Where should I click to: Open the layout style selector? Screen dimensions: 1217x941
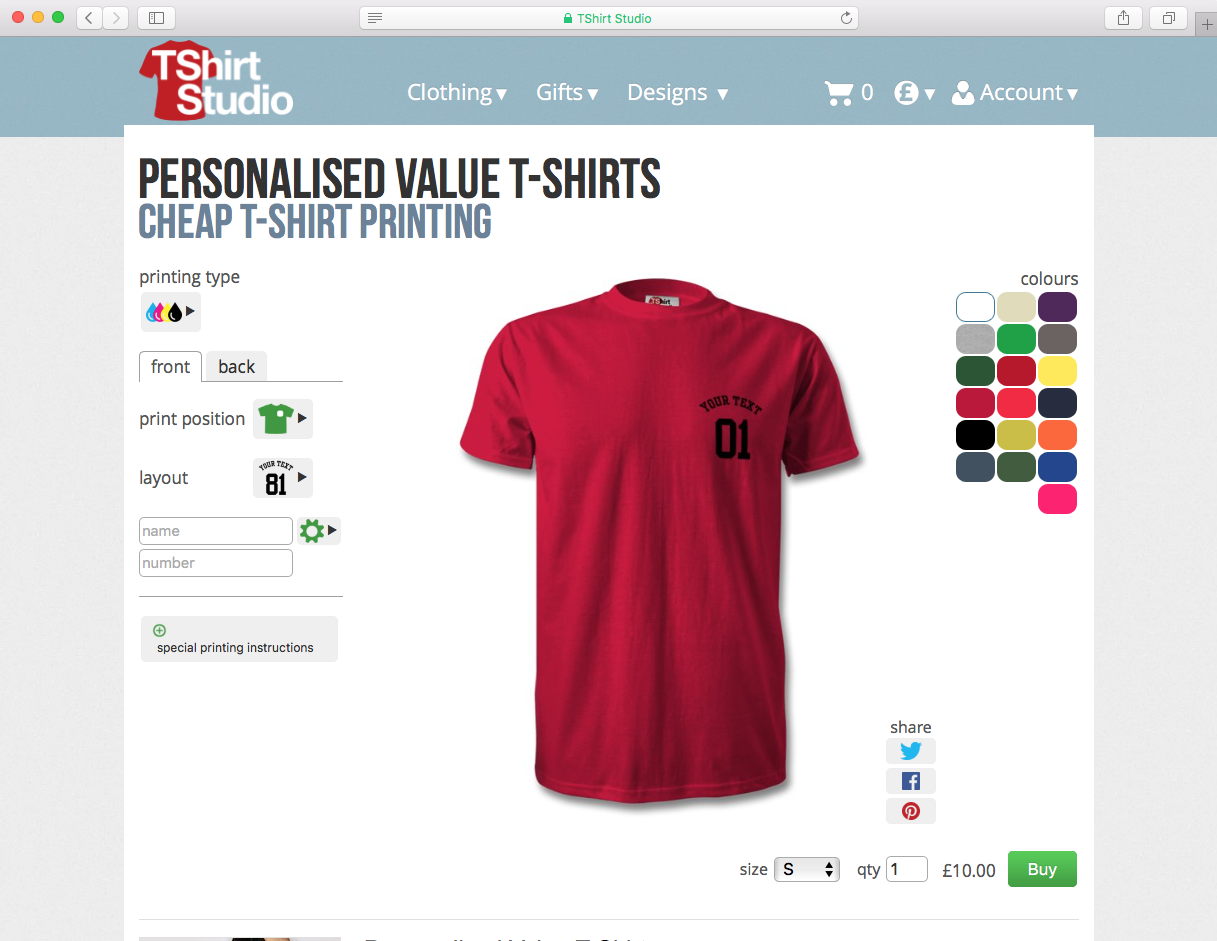(282, 478)
